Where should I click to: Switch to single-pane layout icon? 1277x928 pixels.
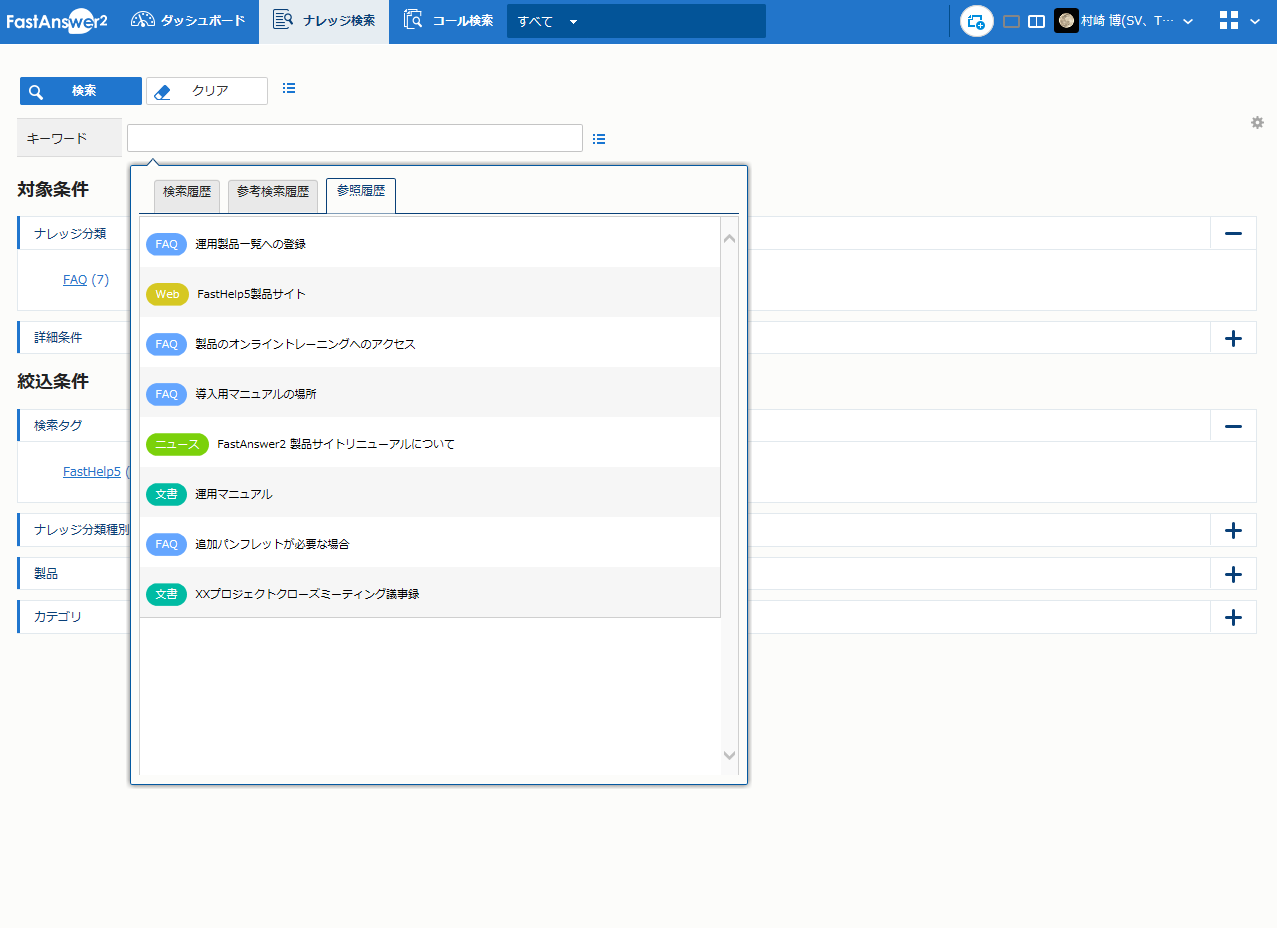coord(1011,21)
